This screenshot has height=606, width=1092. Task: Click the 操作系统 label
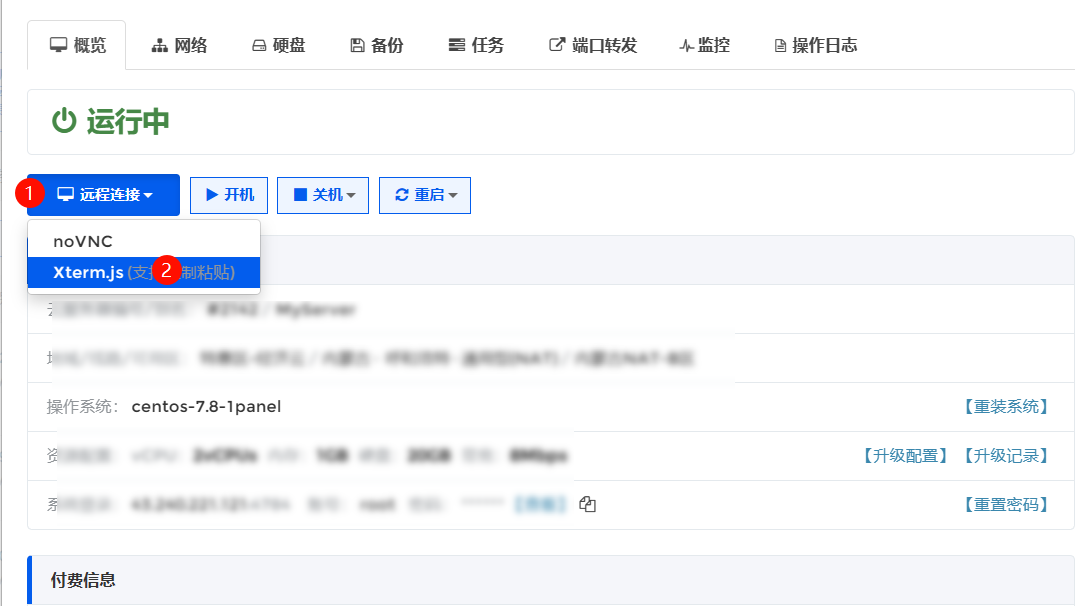point(81,407)
